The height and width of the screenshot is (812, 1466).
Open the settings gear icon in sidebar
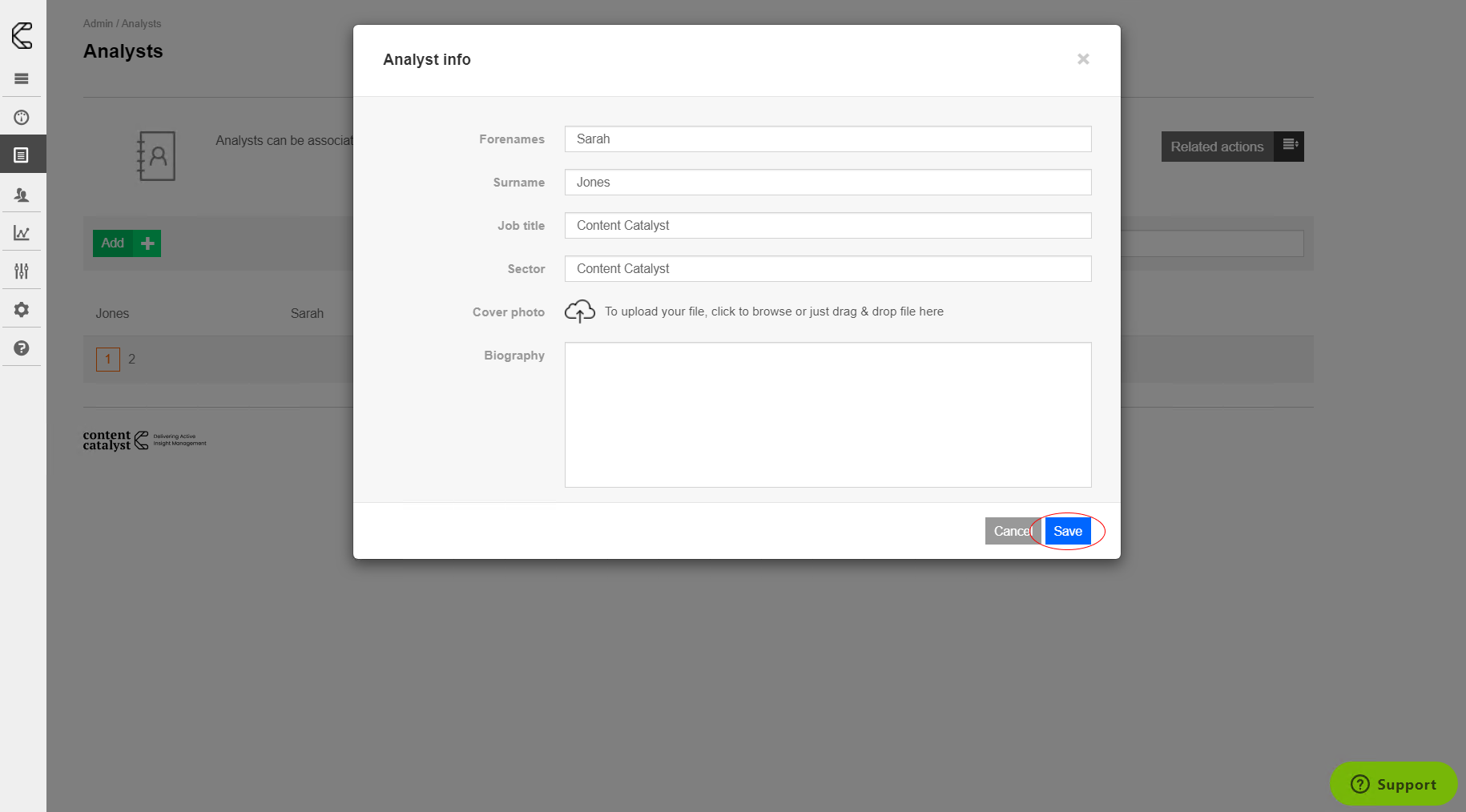[x=22, y=310]
